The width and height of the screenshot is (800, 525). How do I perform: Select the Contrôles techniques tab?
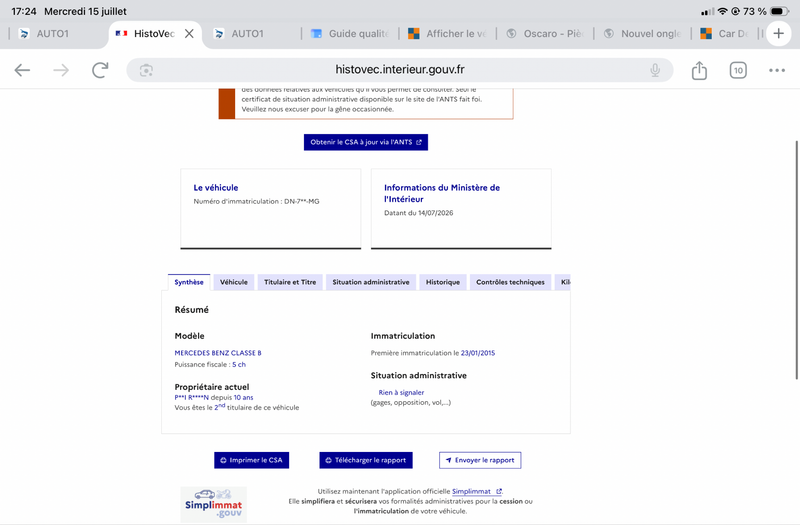click(510, 282)
